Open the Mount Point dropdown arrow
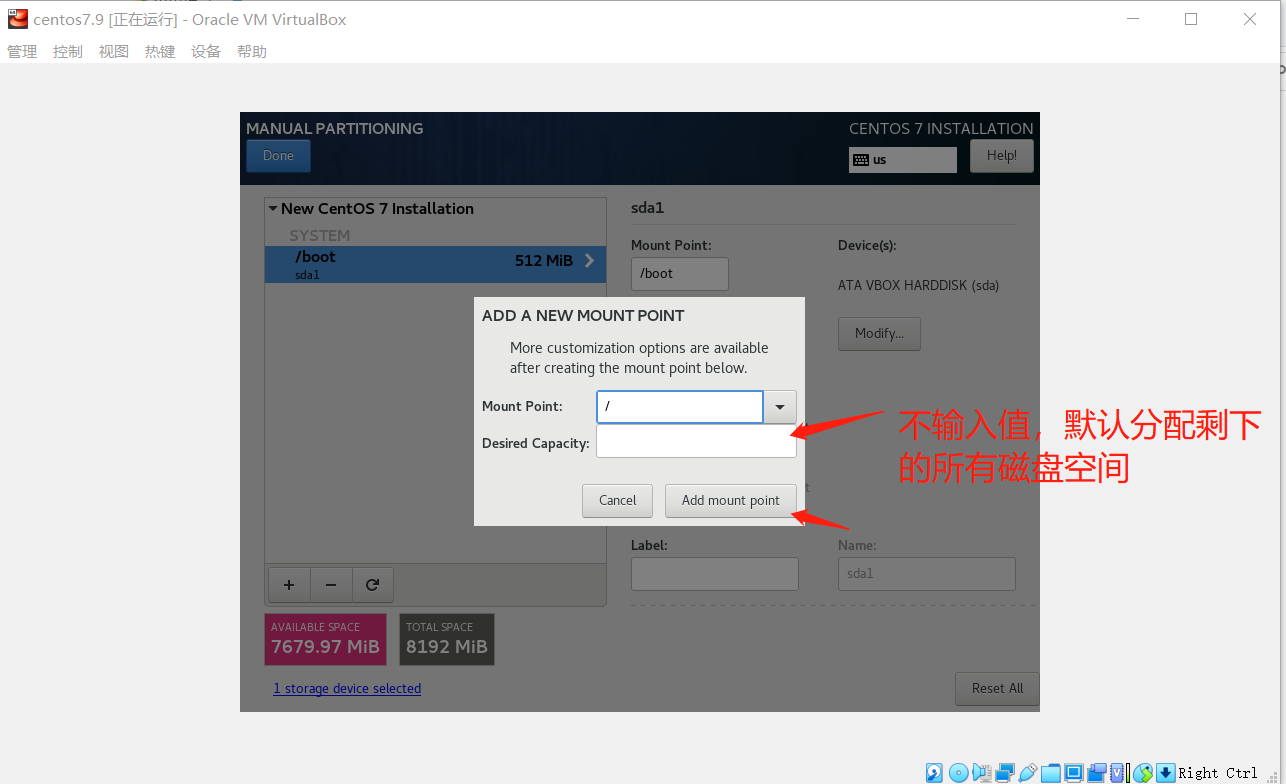The width and height of the screenshot is (1286, 784). click(x=780, y=407)
